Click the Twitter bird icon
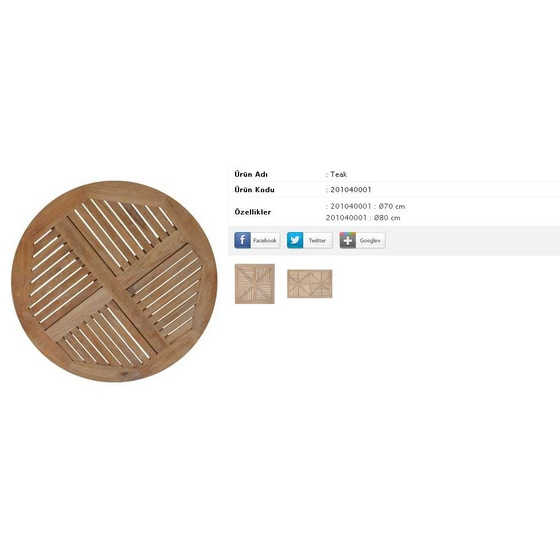This screenshot has width=560, height=560. pos(295,240)
